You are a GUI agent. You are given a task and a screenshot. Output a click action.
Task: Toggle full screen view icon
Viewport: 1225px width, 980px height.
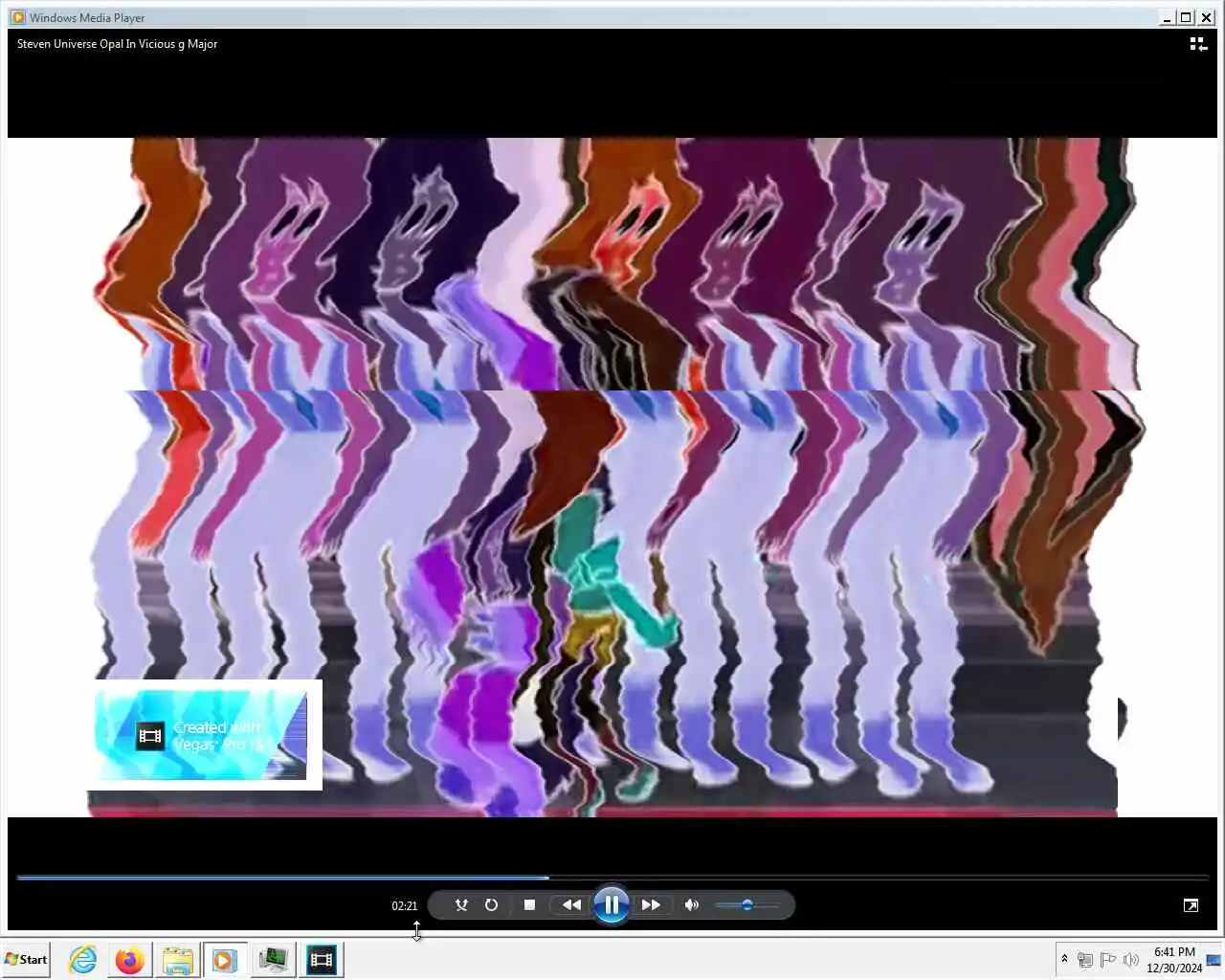tap(1191, 905)
